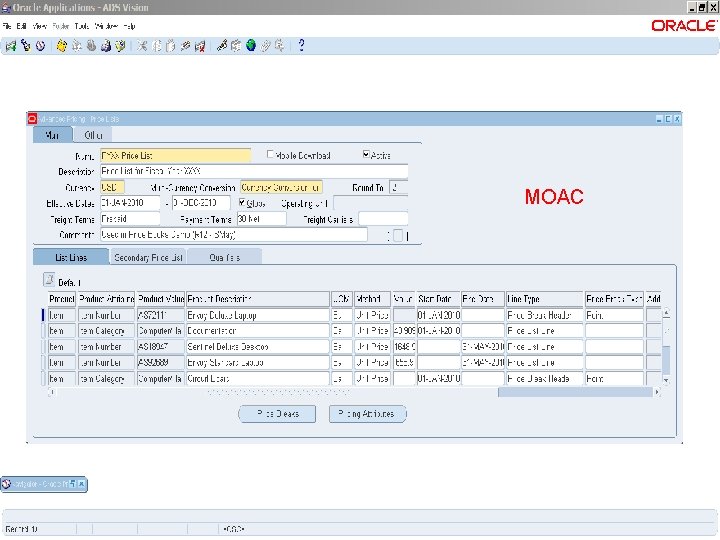Open the Secondary Price List tab
This screenshot has height=540, width=720.
pos(148,257)
